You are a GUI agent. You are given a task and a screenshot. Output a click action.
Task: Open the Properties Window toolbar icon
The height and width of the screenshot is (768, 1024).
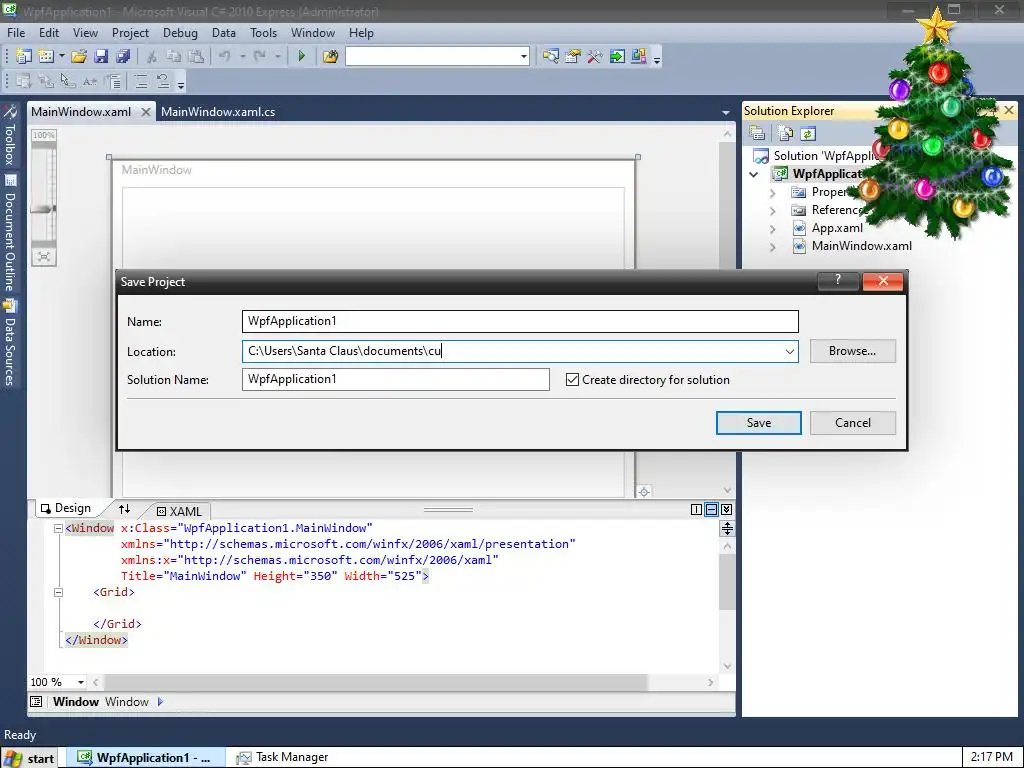point(573,56)
